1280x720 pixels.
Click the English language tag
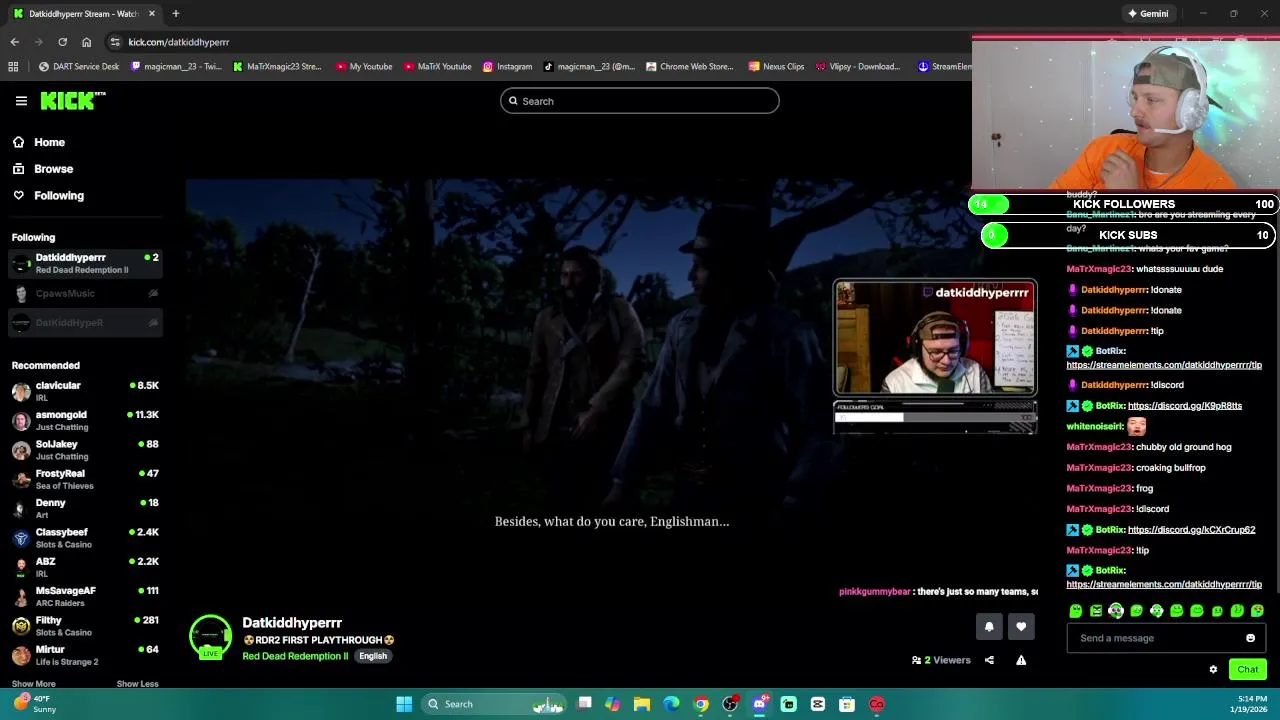tap(373, 656)
